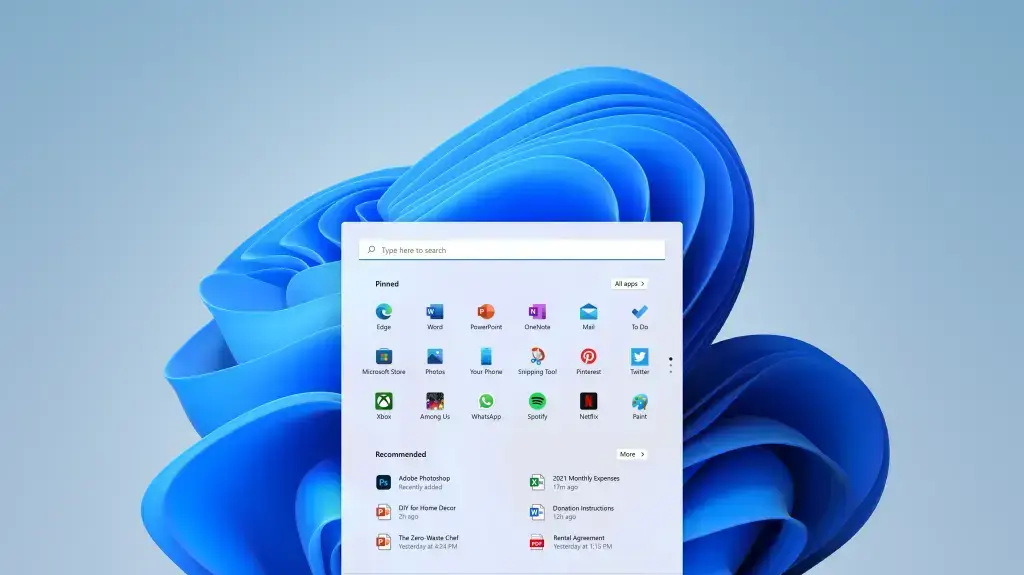Open PowerPoint pinned app
Screen dimensions: 1024x575
click(486, 316)
